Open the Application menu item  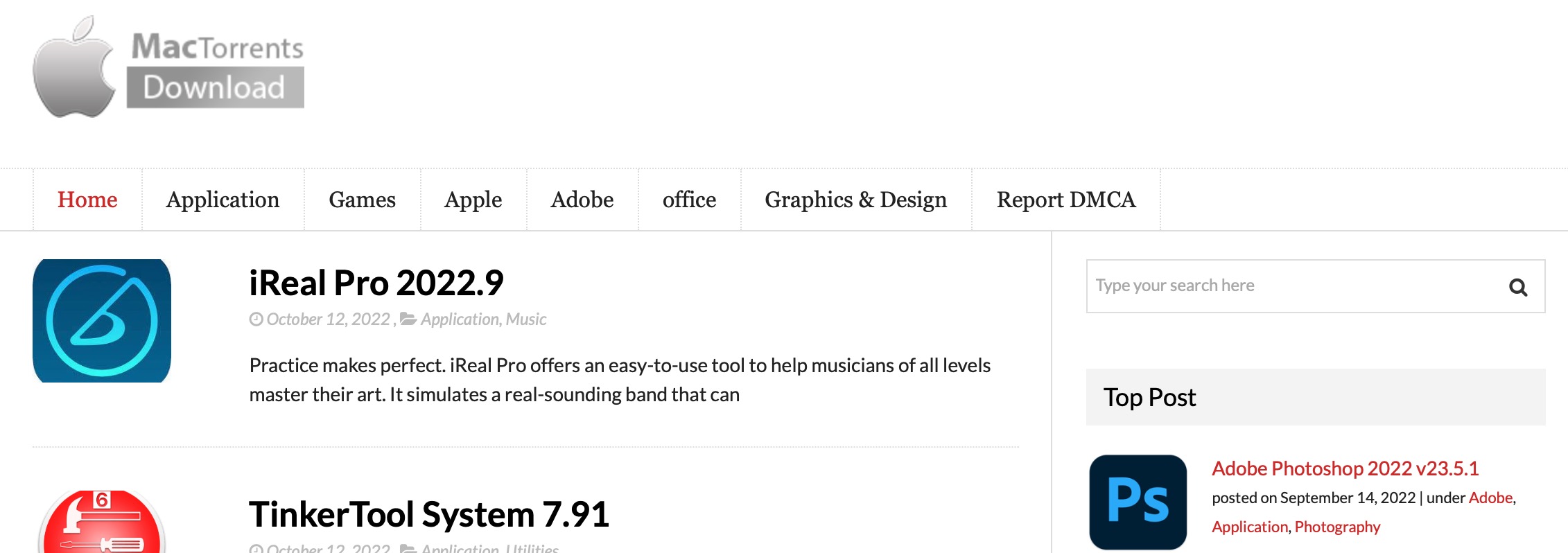pos(223,200)
